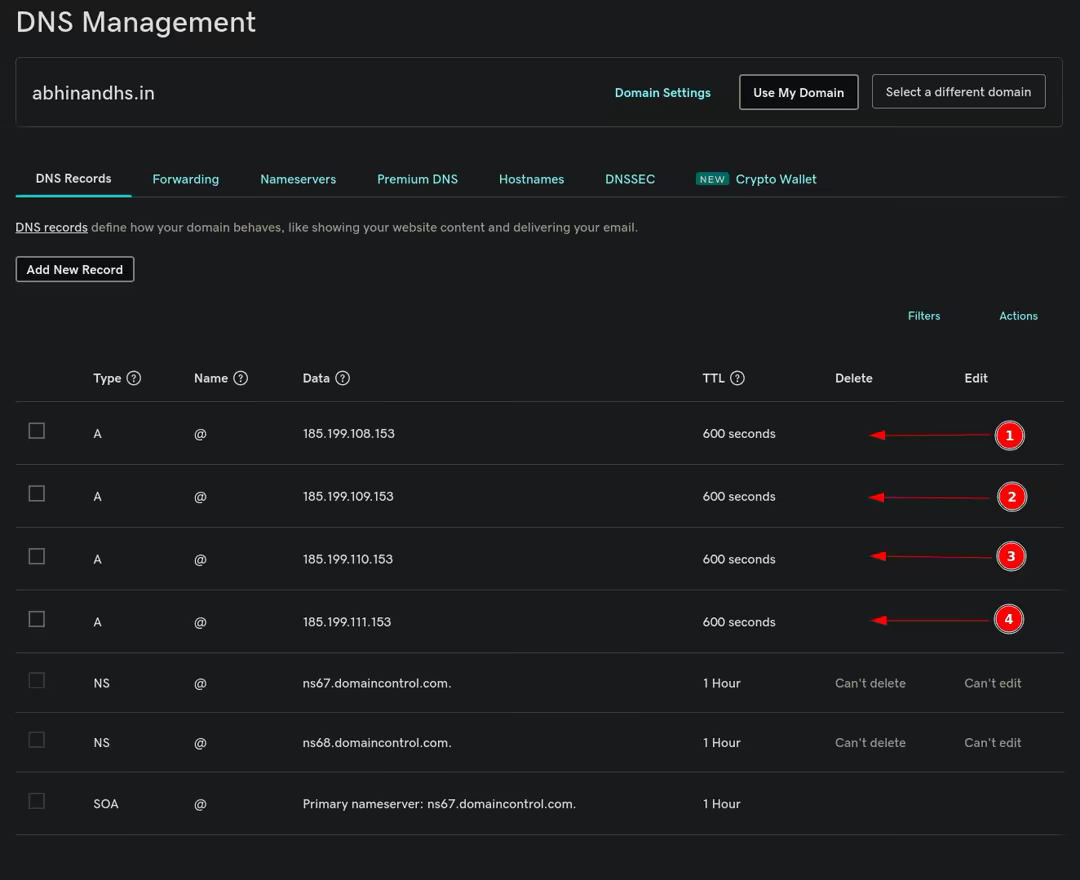The image size is (1080, 880).
Task: Select the ns67.domaincontrol.com NS record checkbox
Action: (x=37, y=680)
